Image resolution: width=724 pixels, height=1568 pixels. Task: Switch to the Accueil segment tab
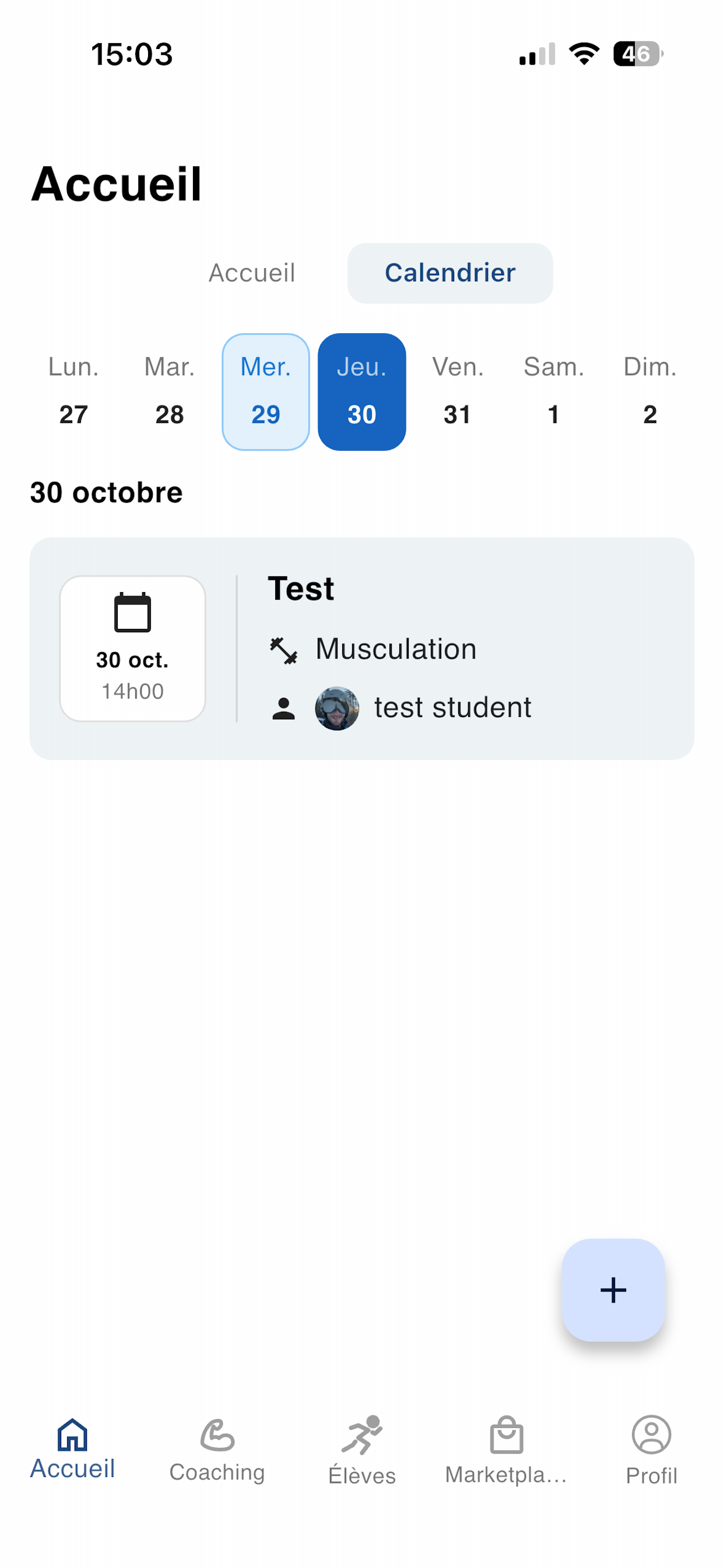(x=252, y=272)
